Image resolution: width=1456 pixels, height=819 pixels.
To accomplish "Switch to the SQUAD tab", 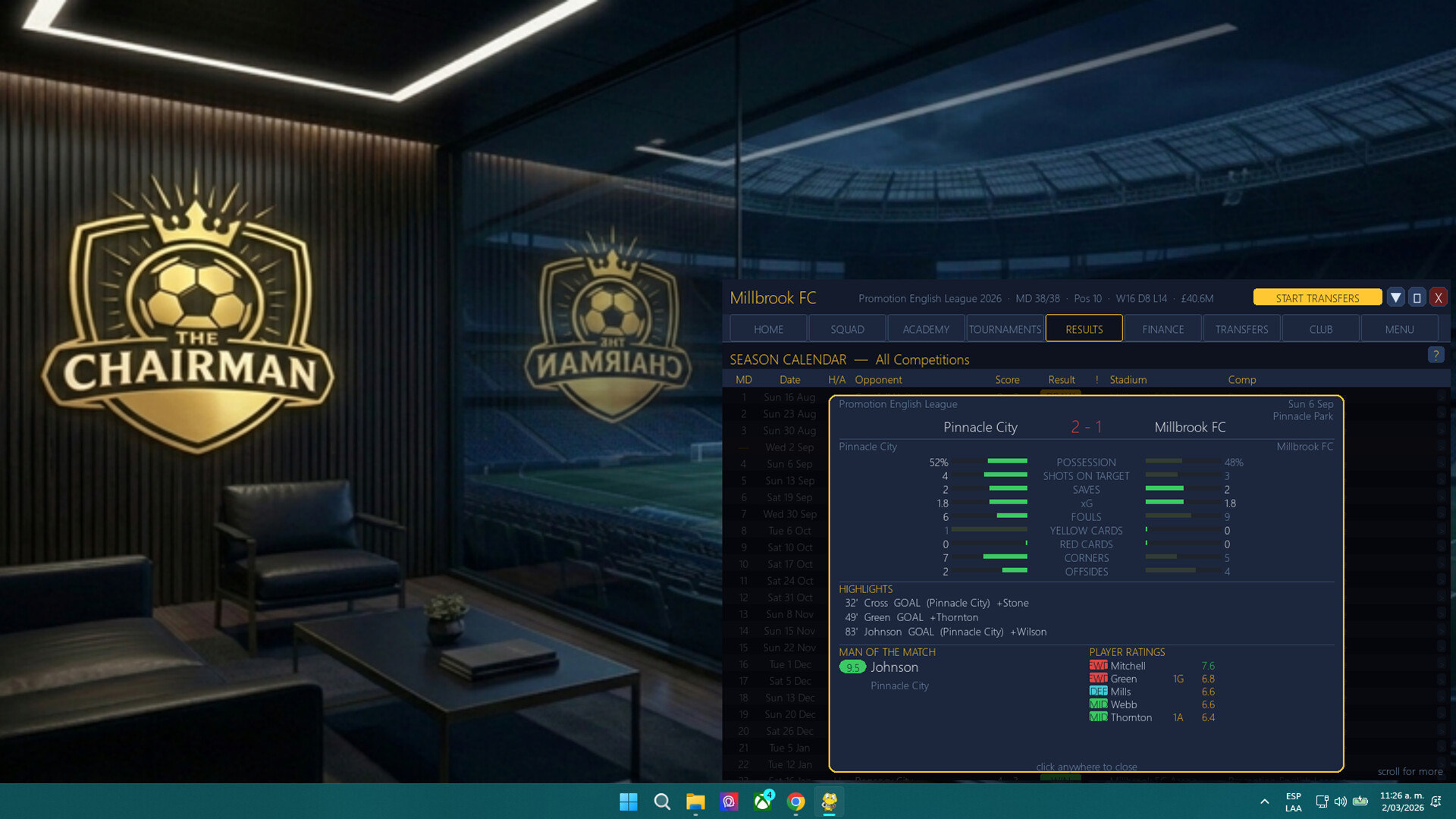I will [847, 329].
